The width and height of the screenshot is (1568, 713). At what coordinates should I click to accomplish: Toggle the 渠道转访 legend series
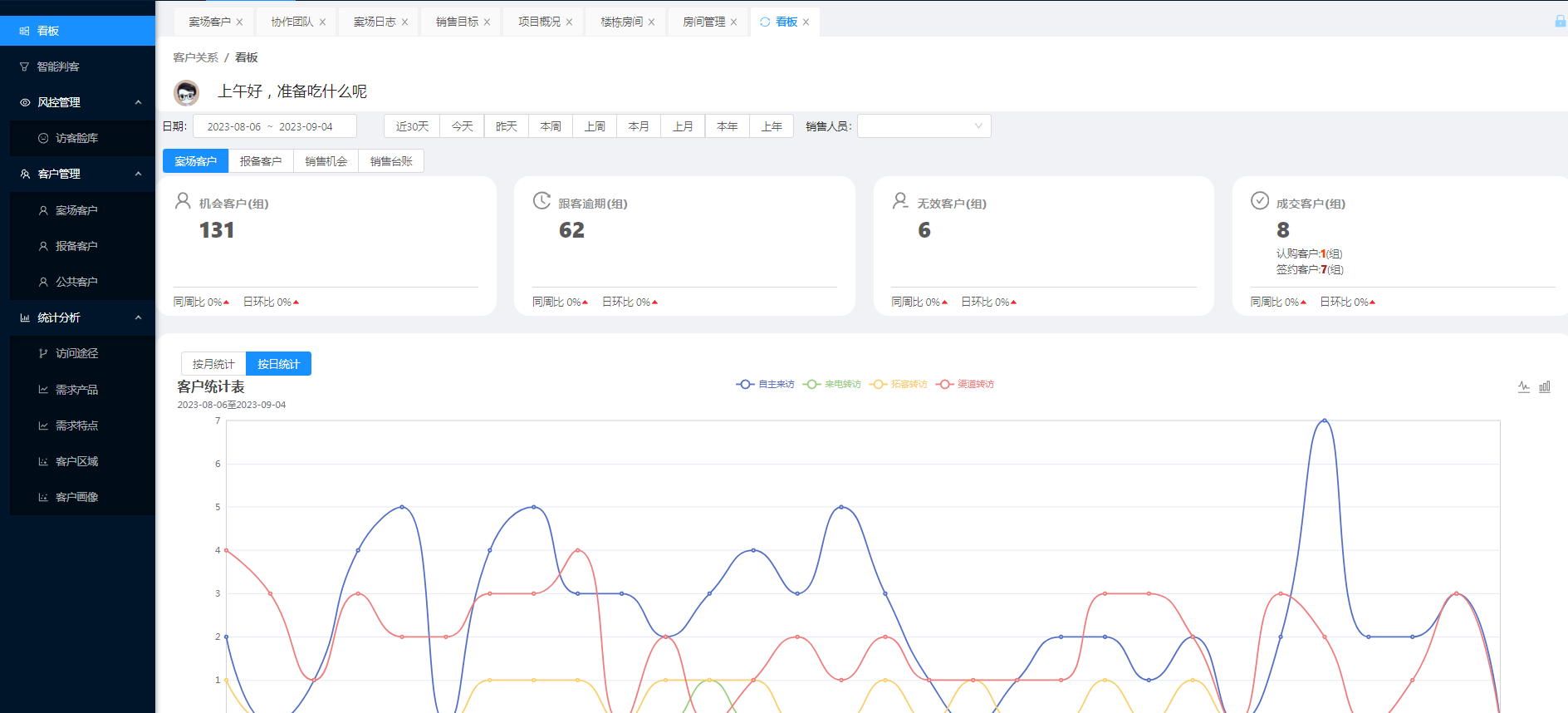(x=964, y=384)
